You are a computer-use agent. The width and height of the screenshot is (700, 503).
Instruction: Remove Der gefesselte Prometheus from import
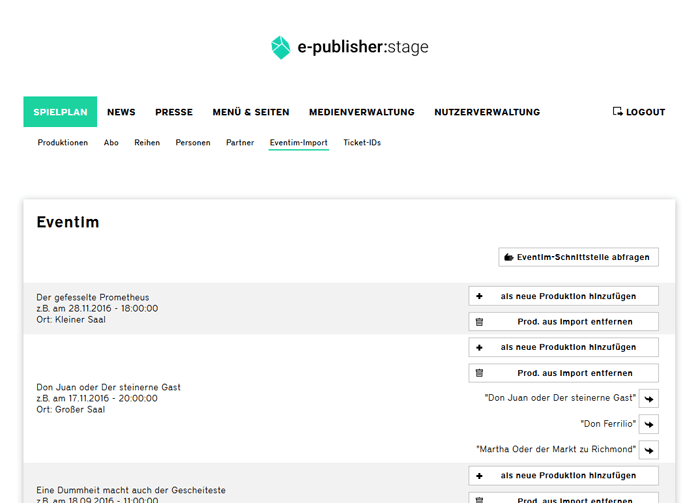(563, 322)
